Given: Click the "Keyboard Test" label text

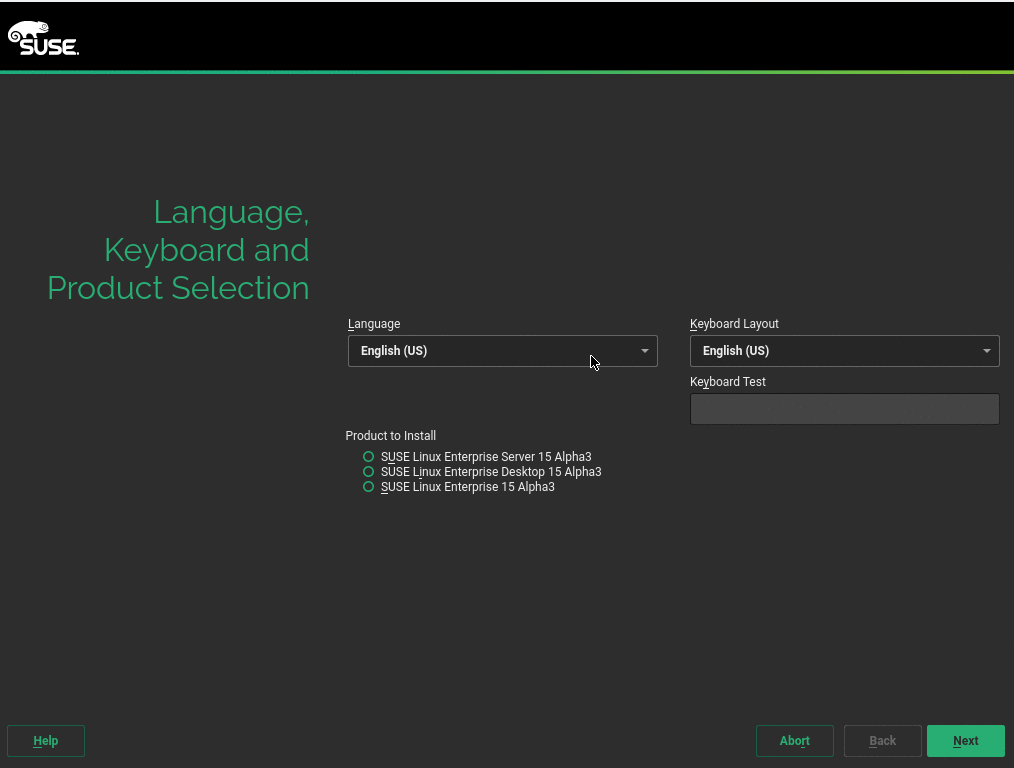Looking at the screenshot, I should click(x=728, y=382).
